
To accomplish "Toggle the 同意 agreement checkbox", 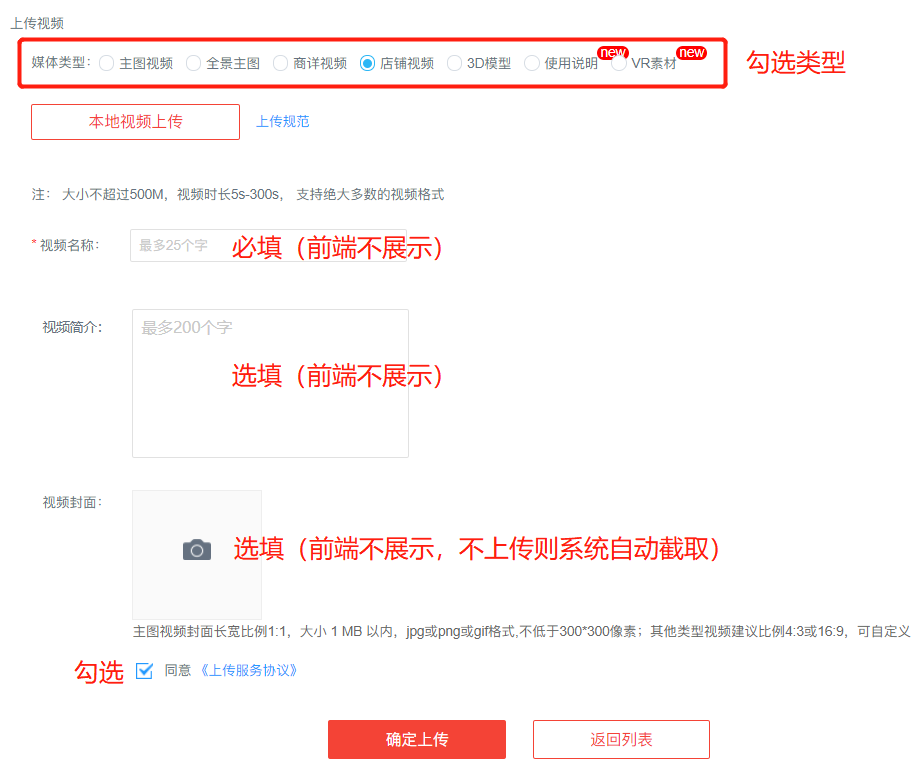I will point(144,670).
